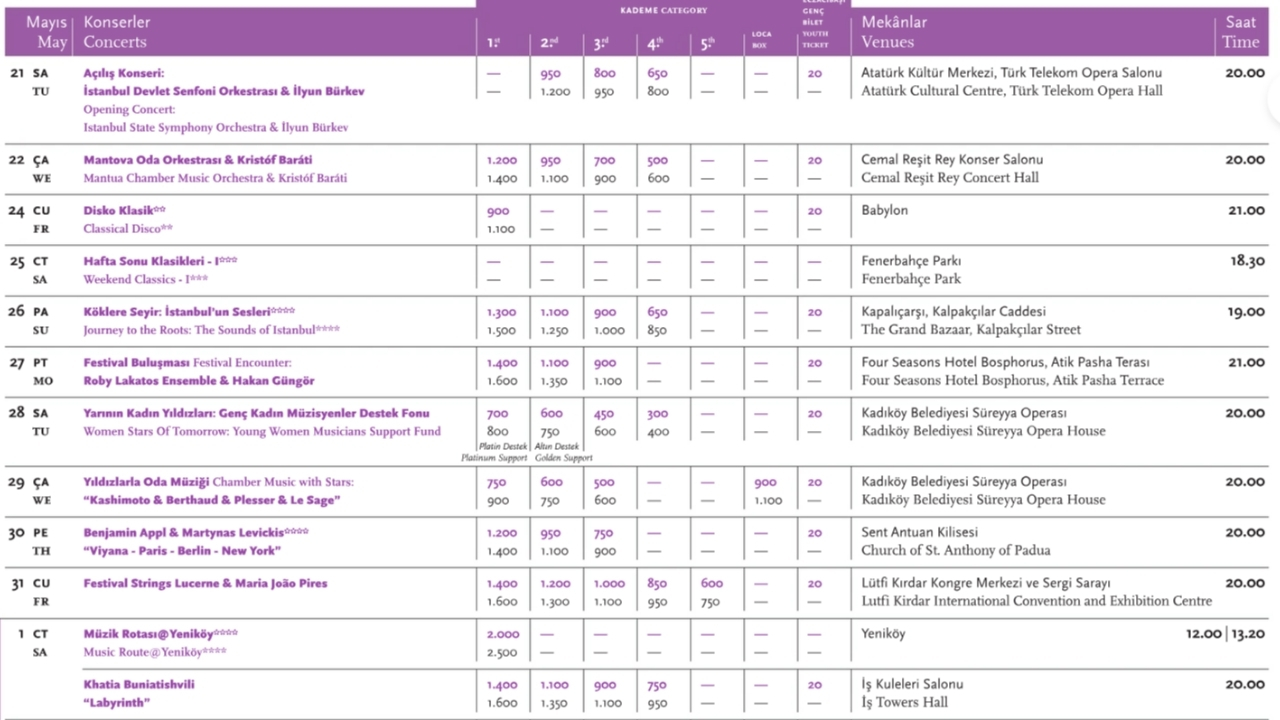The image size is (1280, 720).
Task: Select the 'KADEME CATEGORY' header label
Action: click(662, 11)
